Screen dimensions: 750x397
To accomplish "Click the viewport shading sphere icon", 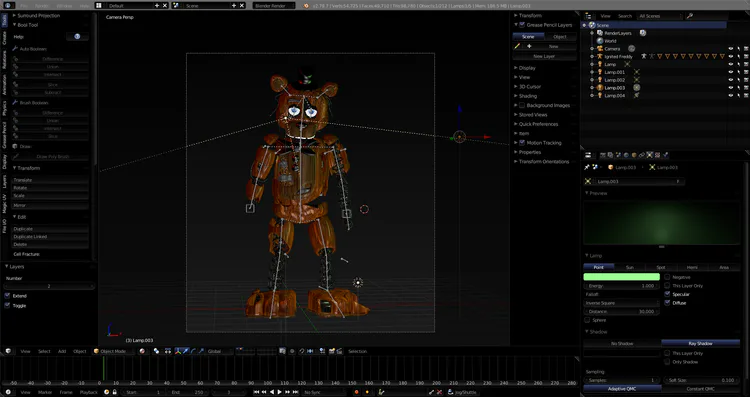I will (142, 351).
